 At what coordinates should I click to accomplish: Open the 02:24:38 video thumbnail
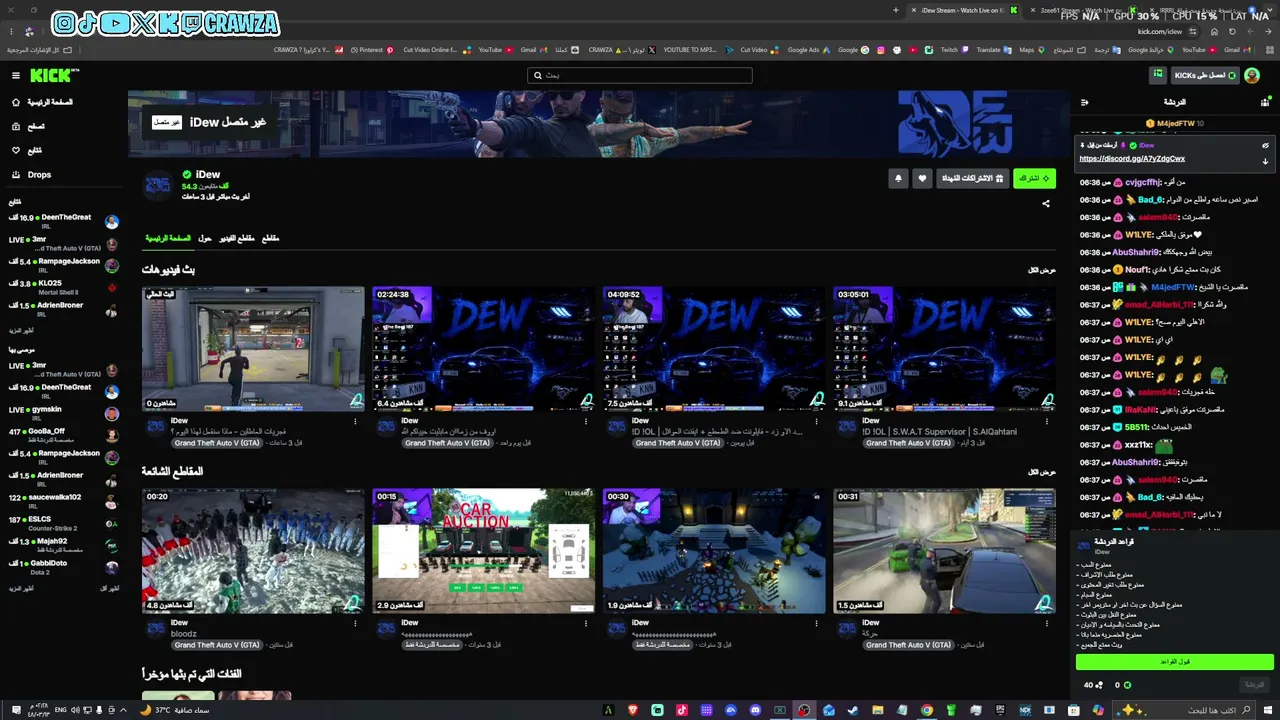point(484,349)
